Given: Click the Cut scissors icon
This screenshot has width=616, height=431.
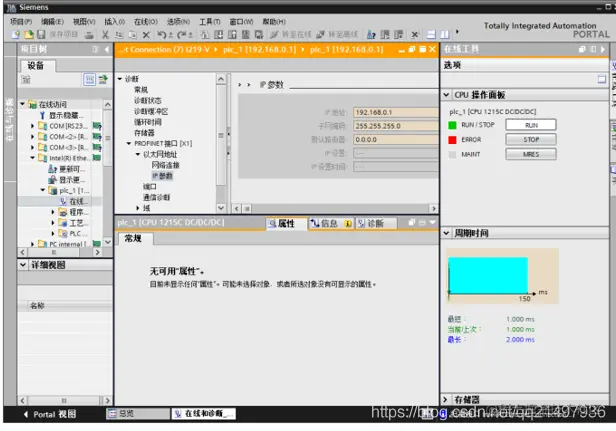Looking at the screenshot, I should tap(105, 35).
